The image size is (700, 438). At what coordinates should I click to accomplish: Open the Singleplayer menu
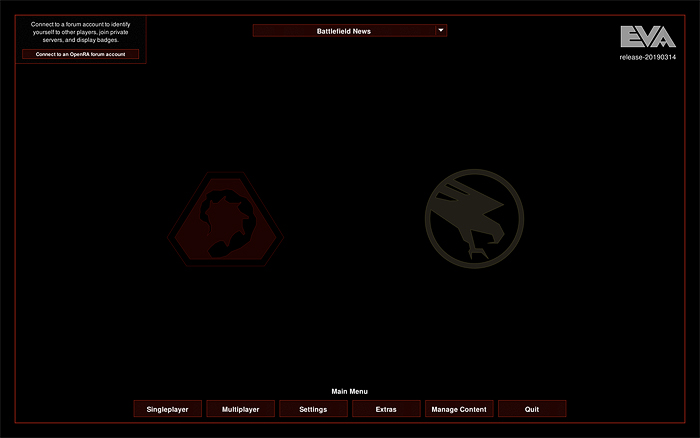168,409
